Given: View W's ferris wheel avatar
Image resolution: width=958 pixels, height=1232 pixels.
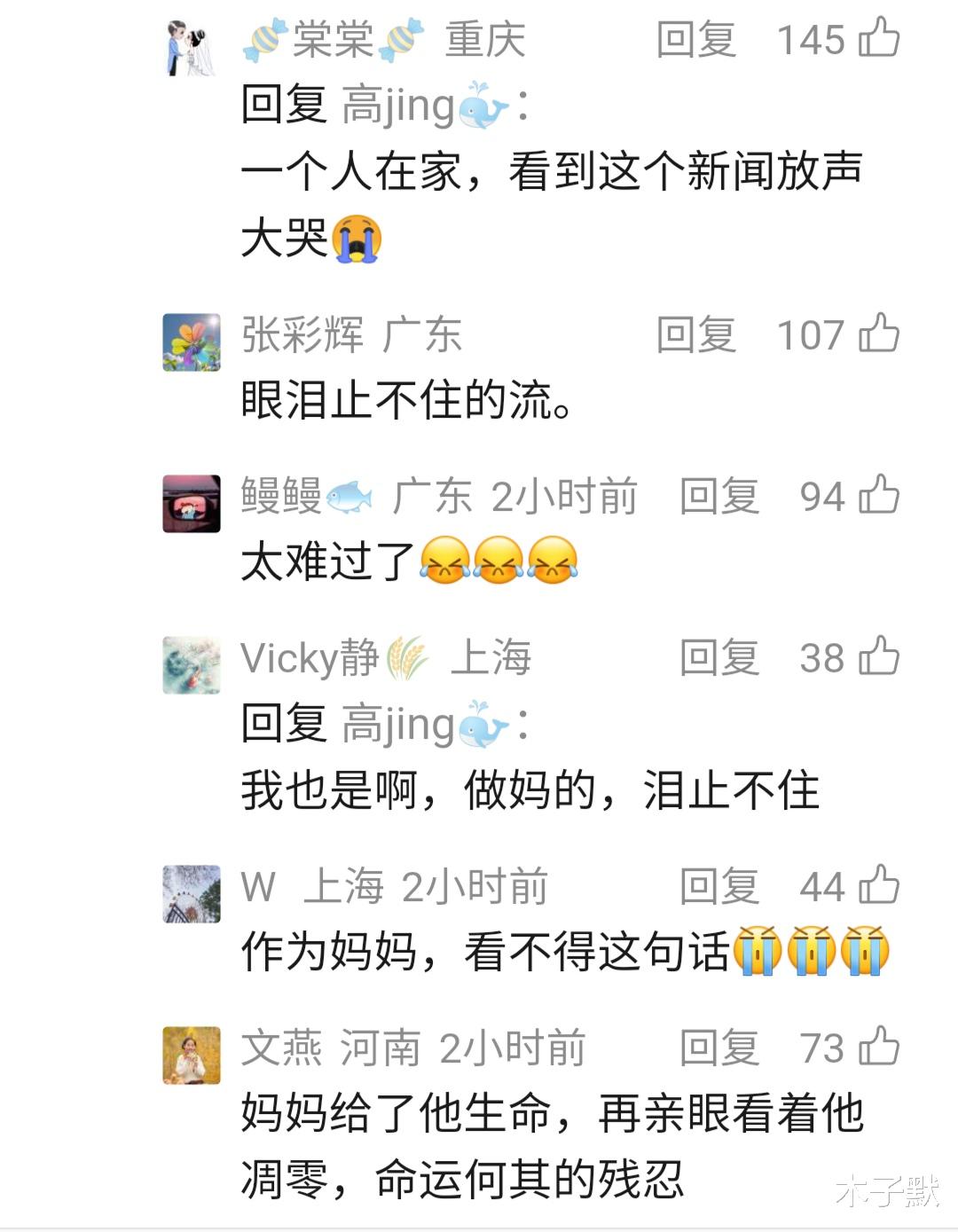Looking at the screenshot, I should pos(192,894).
